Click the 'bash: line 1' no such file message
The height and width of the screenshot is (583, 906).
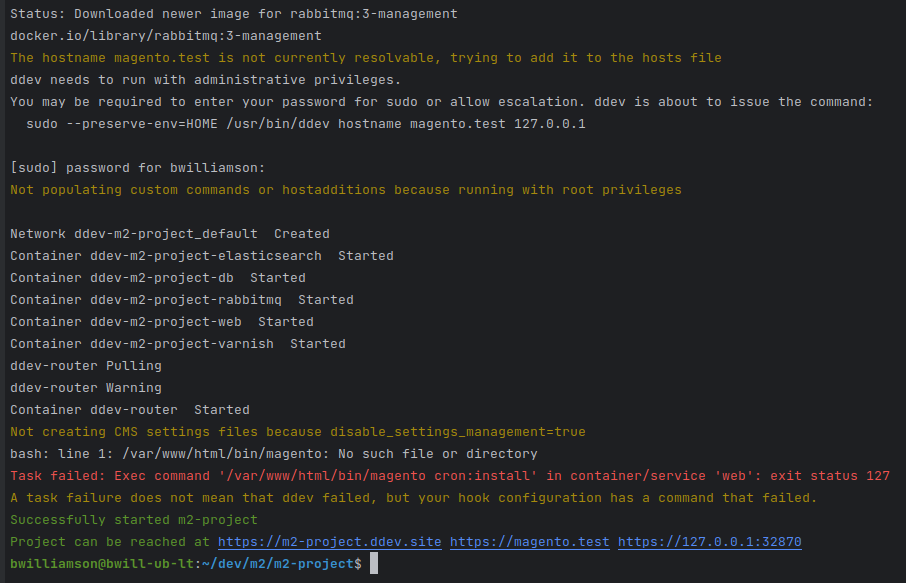point(273,454)
